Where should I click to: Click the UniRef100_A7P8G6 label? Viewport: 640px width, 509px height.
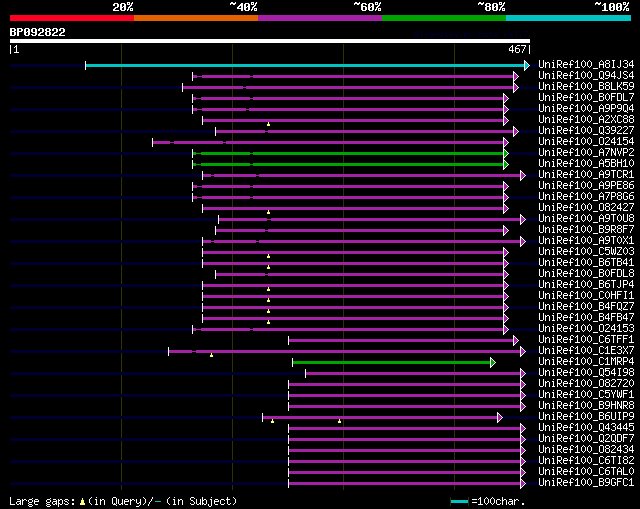[586, 197]
